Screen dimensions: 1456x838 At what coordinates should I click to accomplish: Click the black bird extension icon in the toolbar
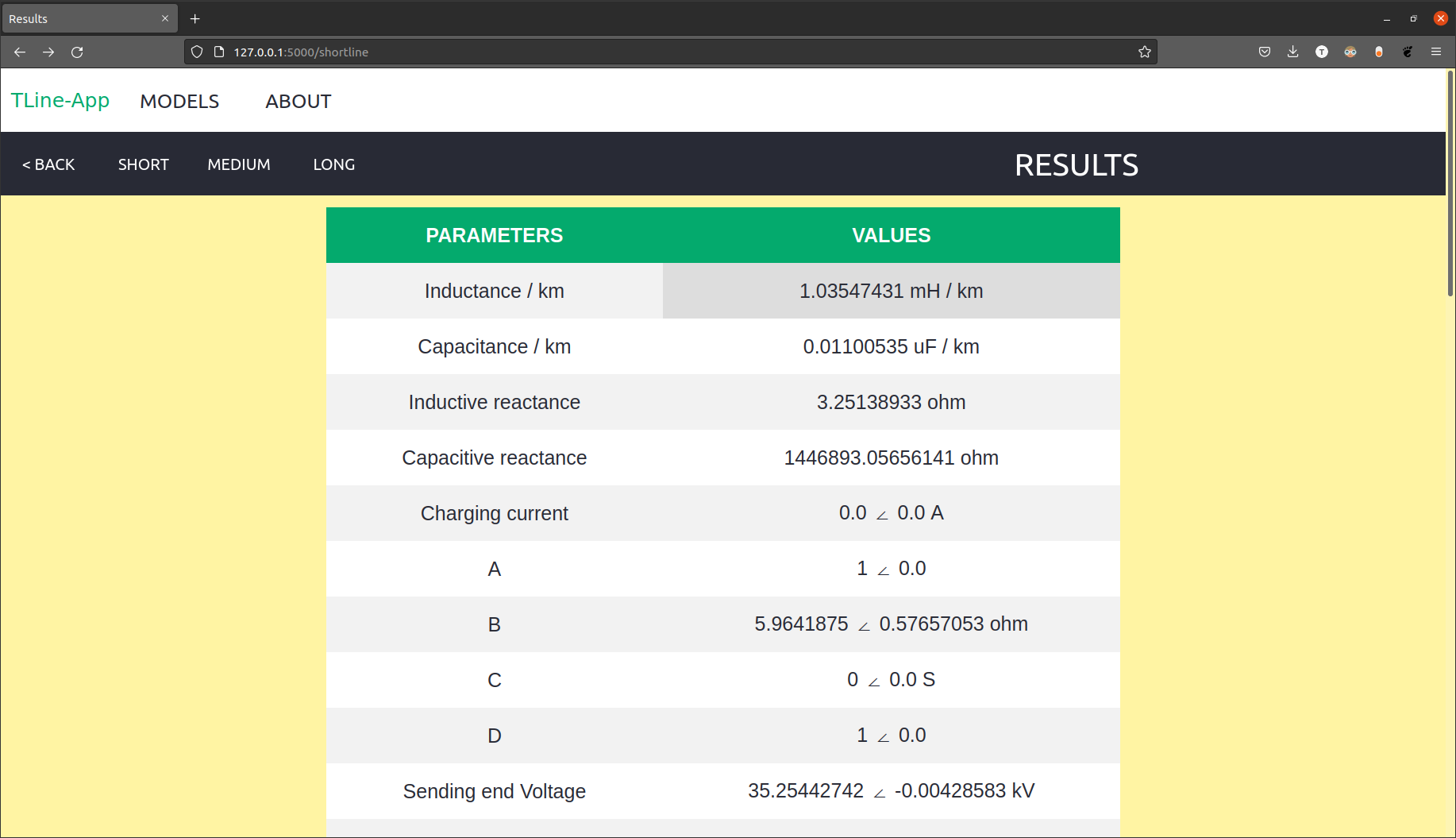point(1408,52)
